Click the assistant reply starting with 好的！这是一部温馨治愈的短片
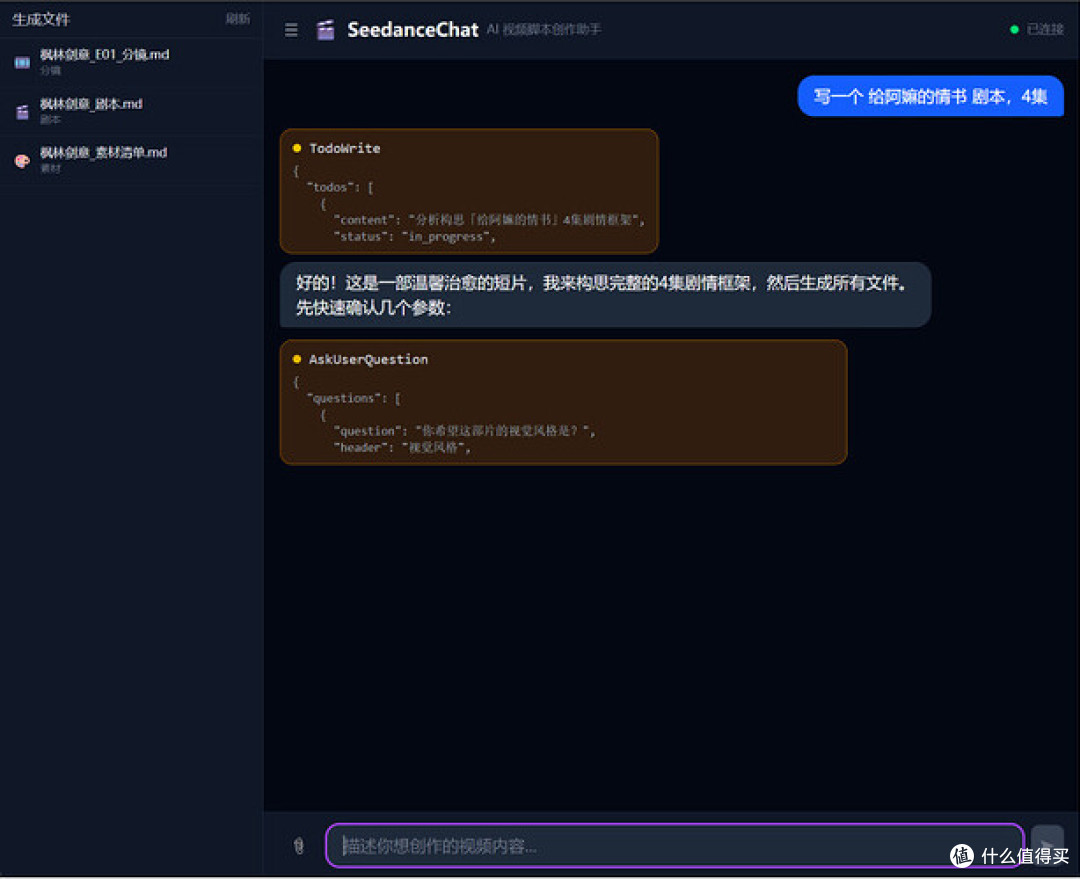Screen dimensions: 1080x879 click(605, 295)
